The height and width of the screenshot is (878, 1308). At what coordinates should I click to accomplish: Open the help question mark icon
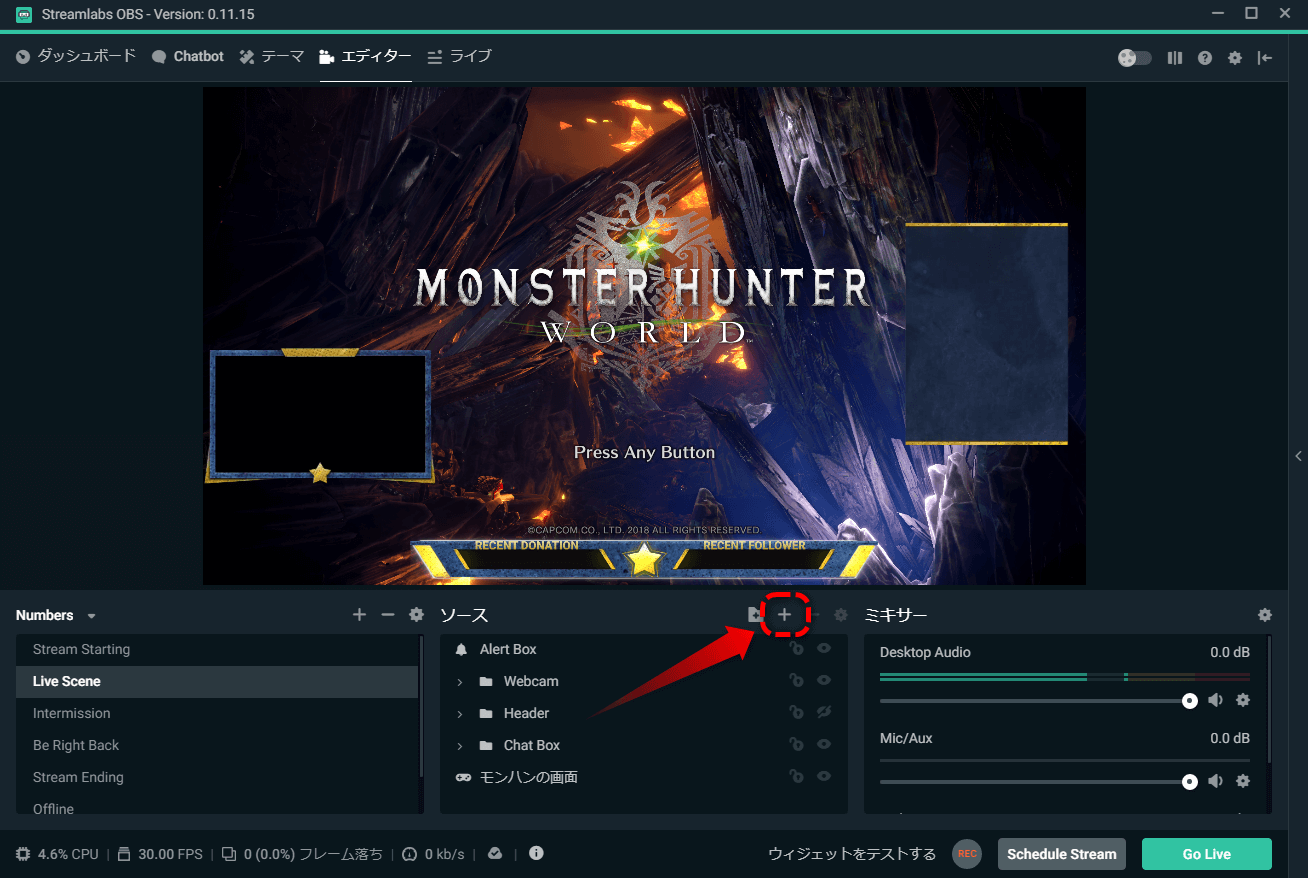pos(1205,58)
